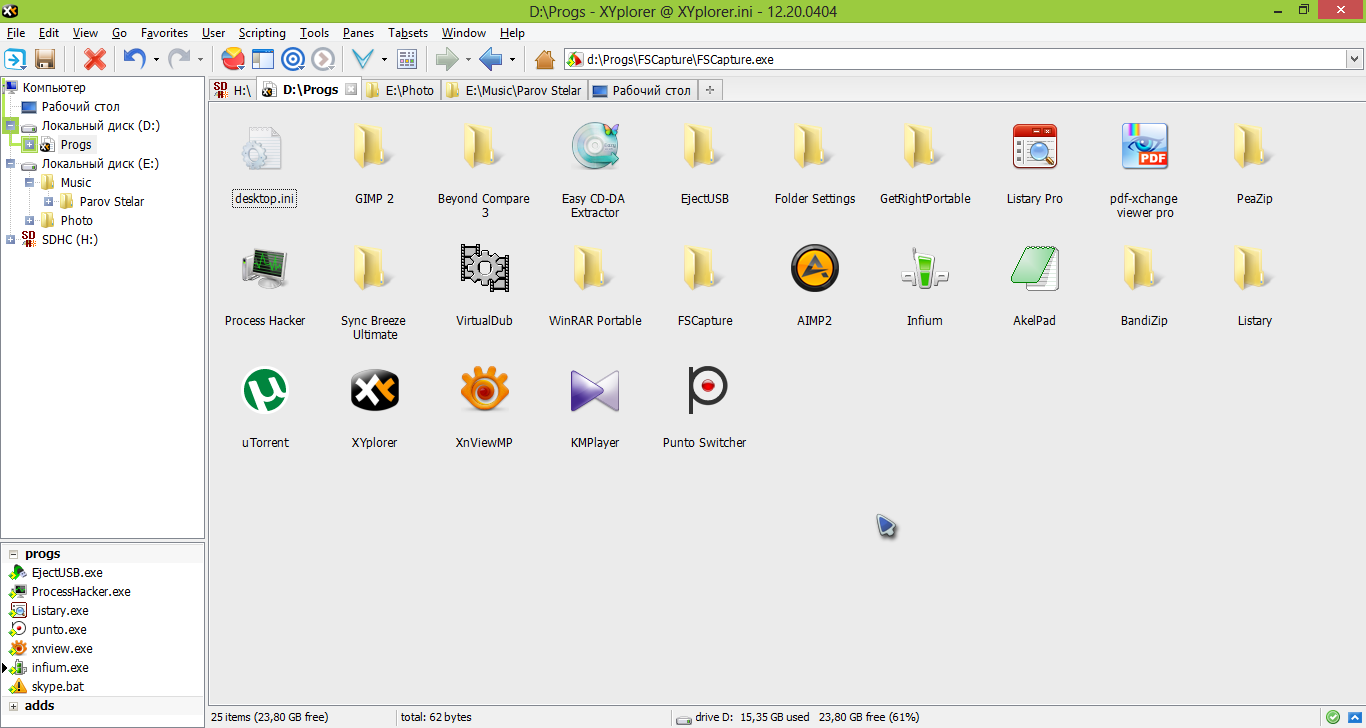
Task: Launch ProcessHacker.exe from catalog
Action: (x=81, y=592)
